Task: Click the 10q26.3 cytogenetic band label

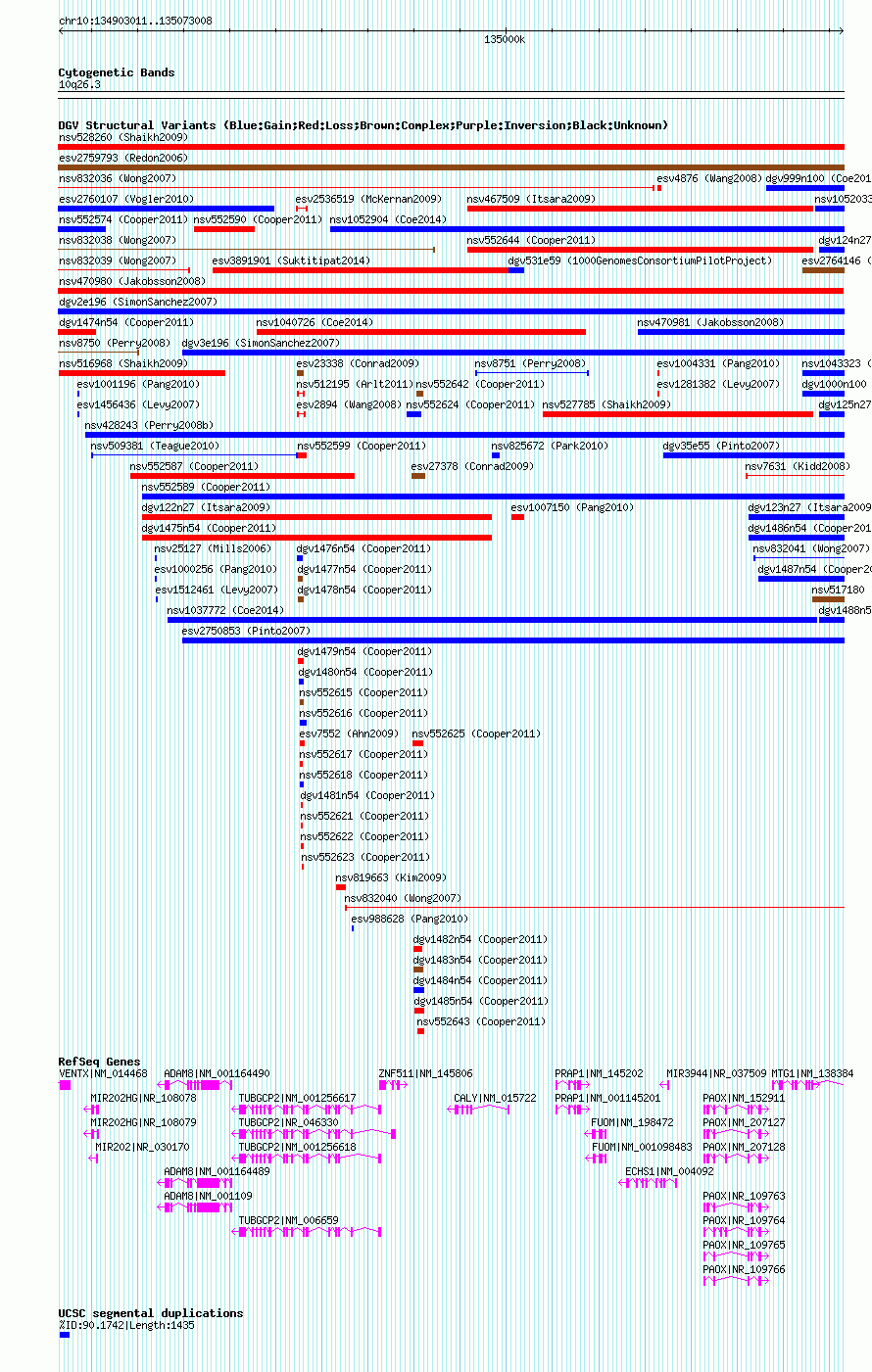Action: [x=79, y=84]
